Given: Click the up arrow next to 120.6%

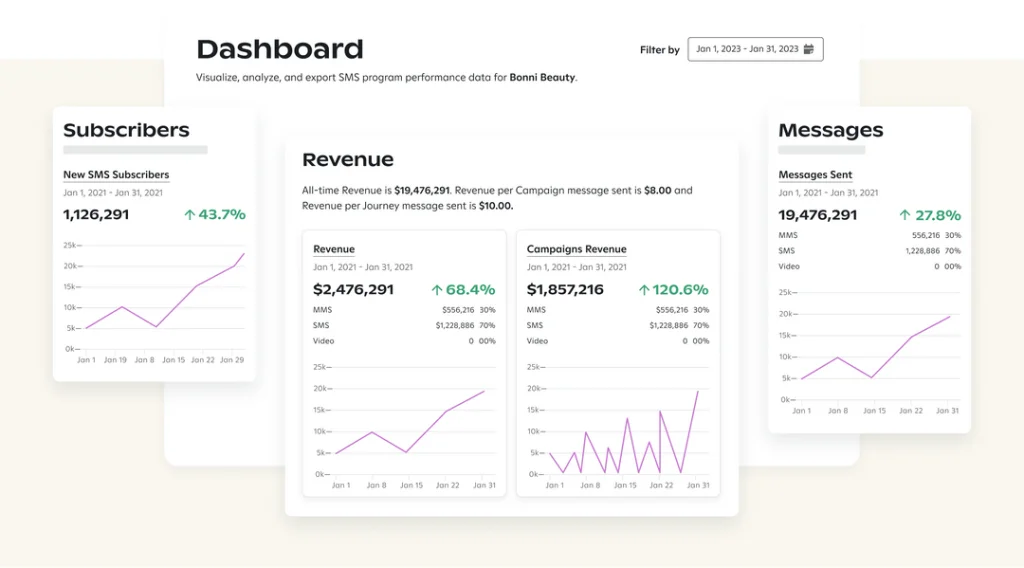Looking at the screenshot, I should pyautogui.click(x=644, y=290).
